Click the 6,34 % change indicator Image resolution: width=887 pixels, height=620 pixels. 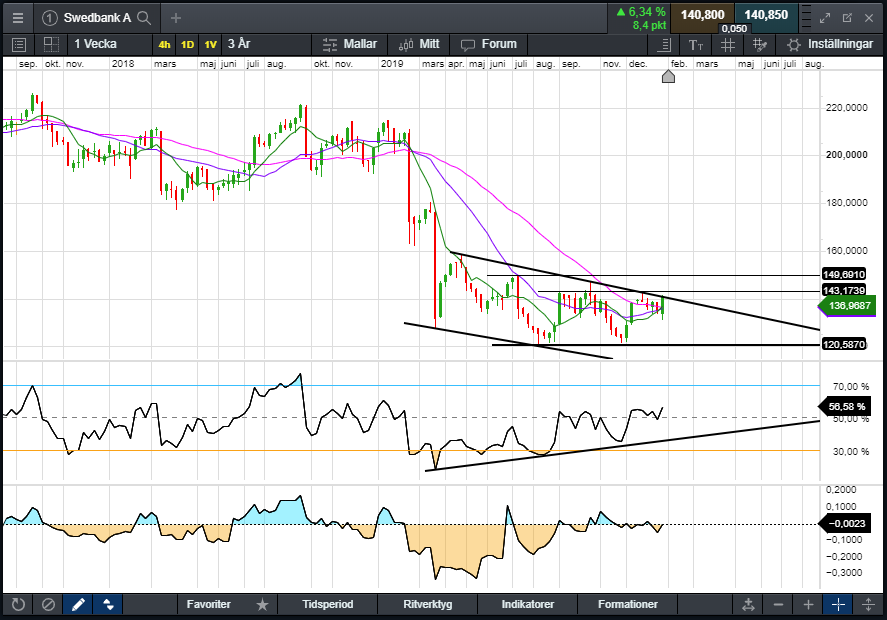tap(641, 12)
